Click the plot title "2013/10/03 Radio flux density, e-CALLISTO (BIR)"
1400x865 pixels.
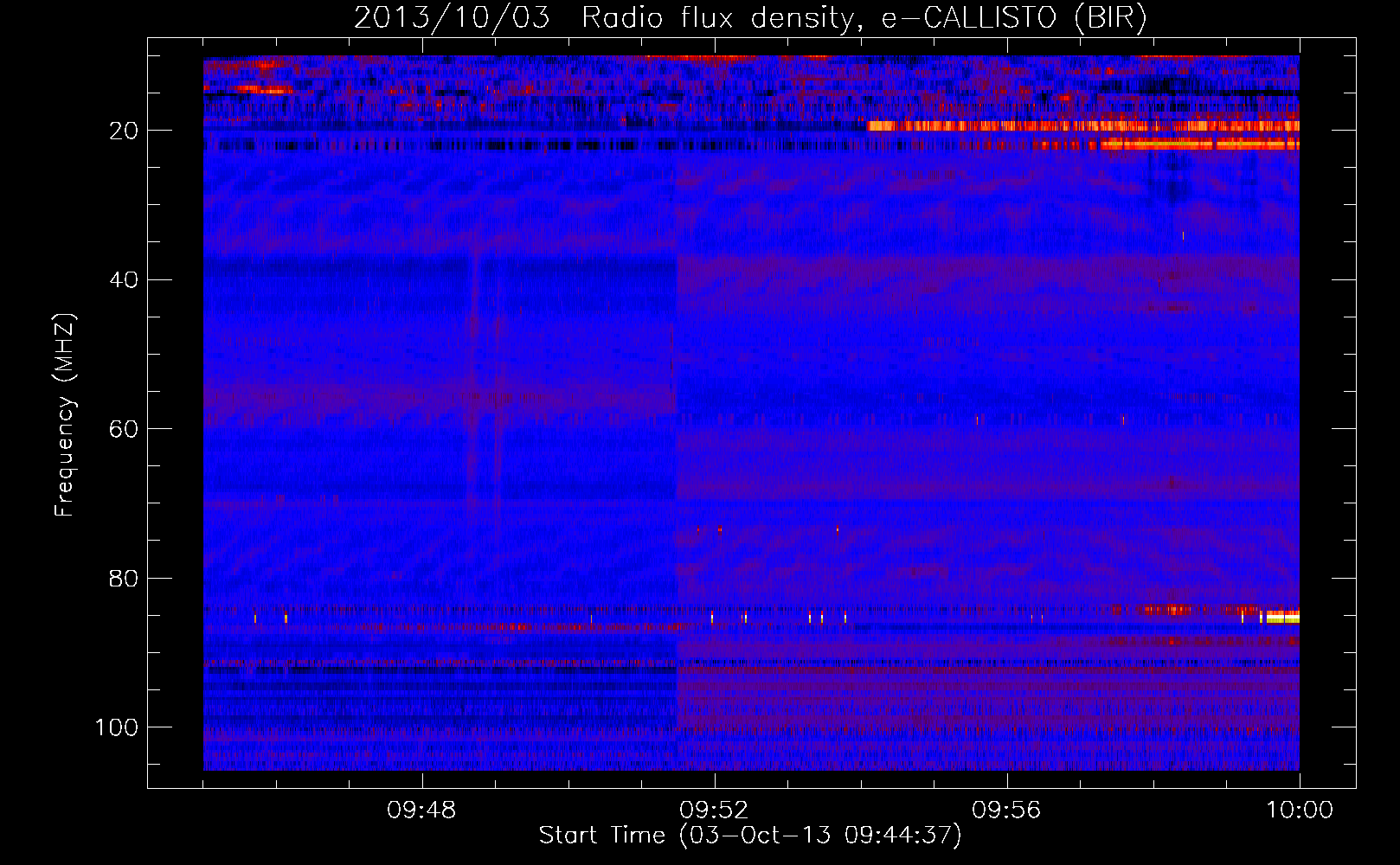(x=749, y=17)
